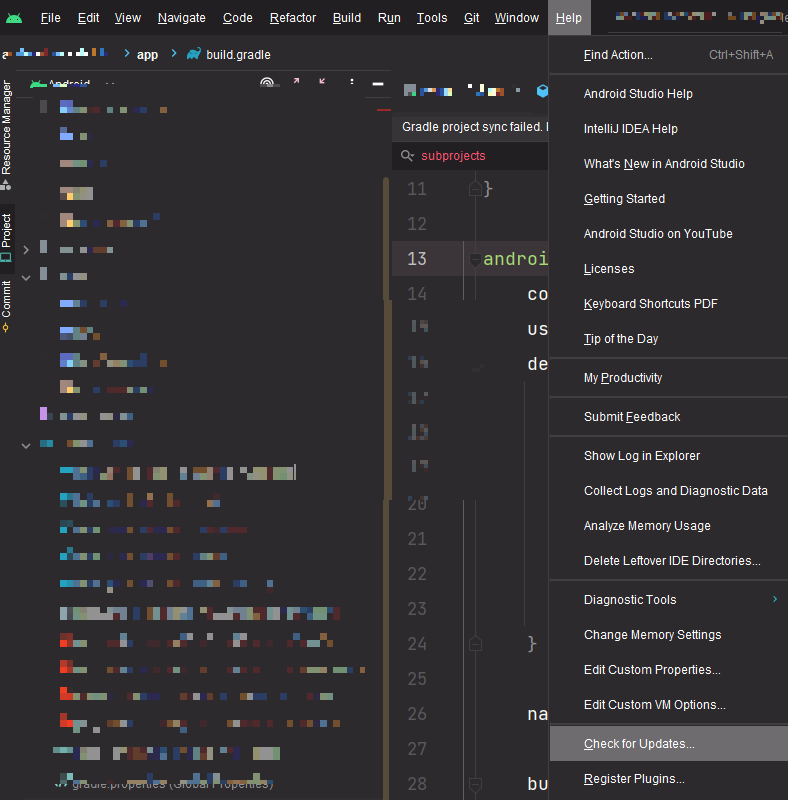Click the fold marker on line 24
Screen dimensions: 788x800
[x=475, y=644]
